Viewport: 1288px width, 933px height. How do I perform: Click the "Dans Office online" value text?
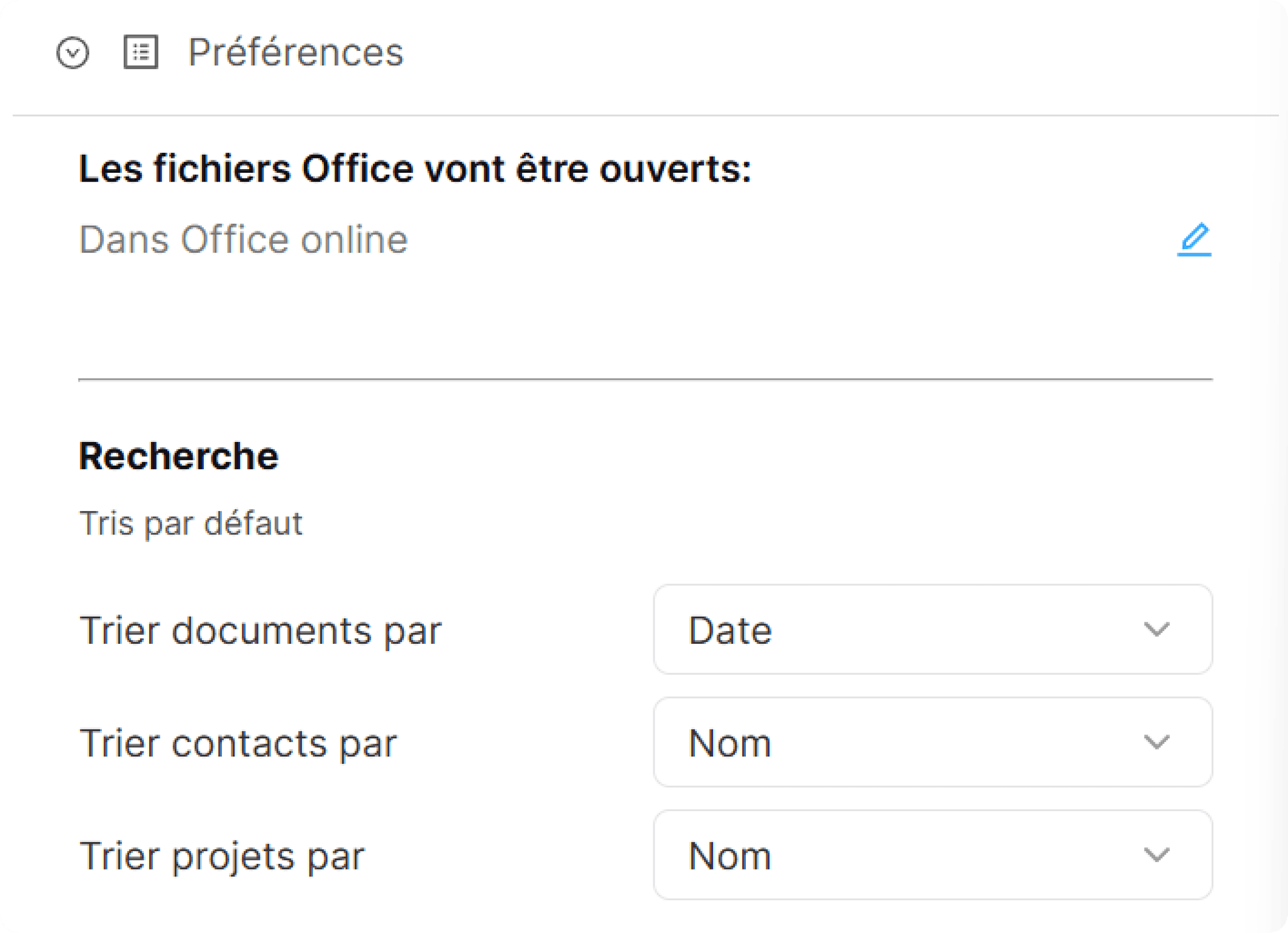click(243, 240)
